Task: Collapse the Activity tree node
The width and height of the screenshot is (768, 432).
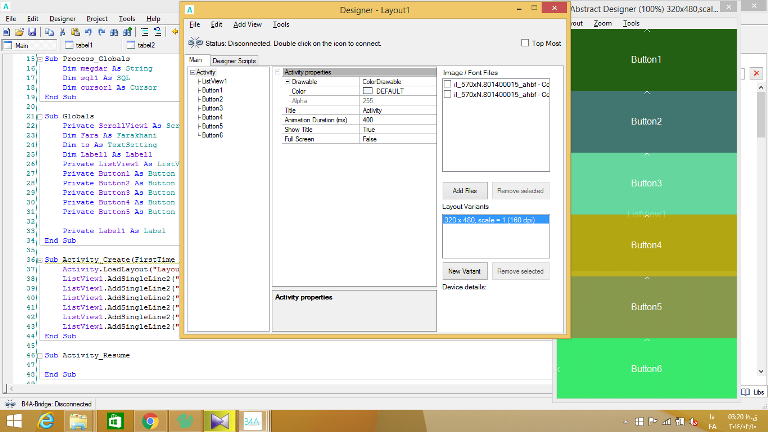Action: point(192,72)
